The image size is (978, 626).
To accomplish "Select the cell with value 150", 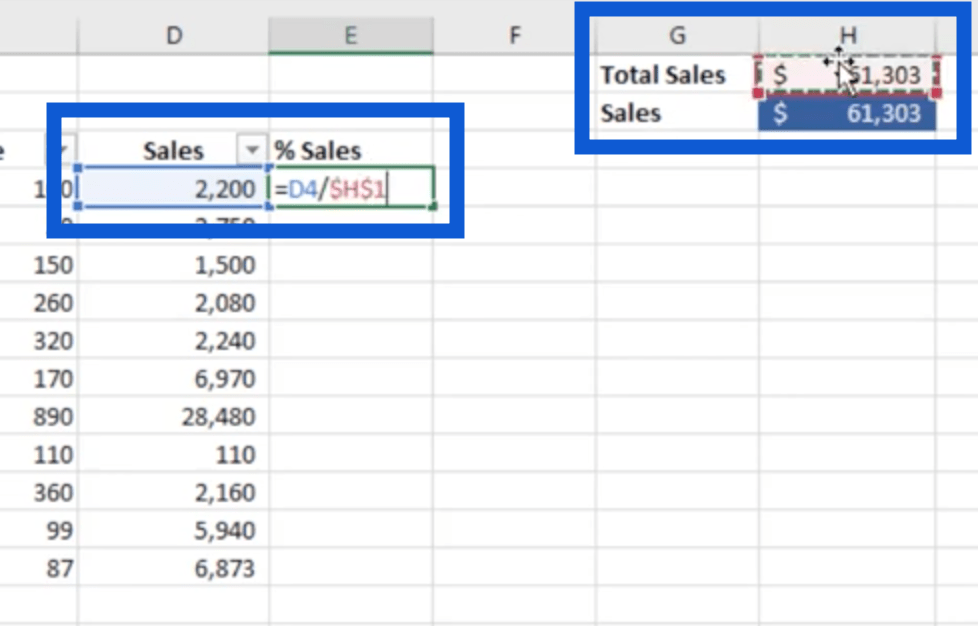I will coord(39,264).
